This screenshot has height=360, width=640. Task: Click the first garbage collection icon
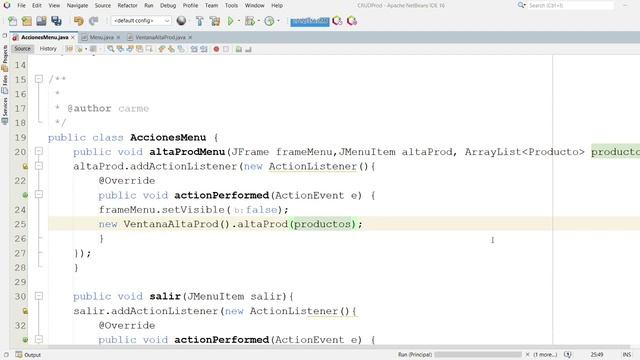coord(337,21)
